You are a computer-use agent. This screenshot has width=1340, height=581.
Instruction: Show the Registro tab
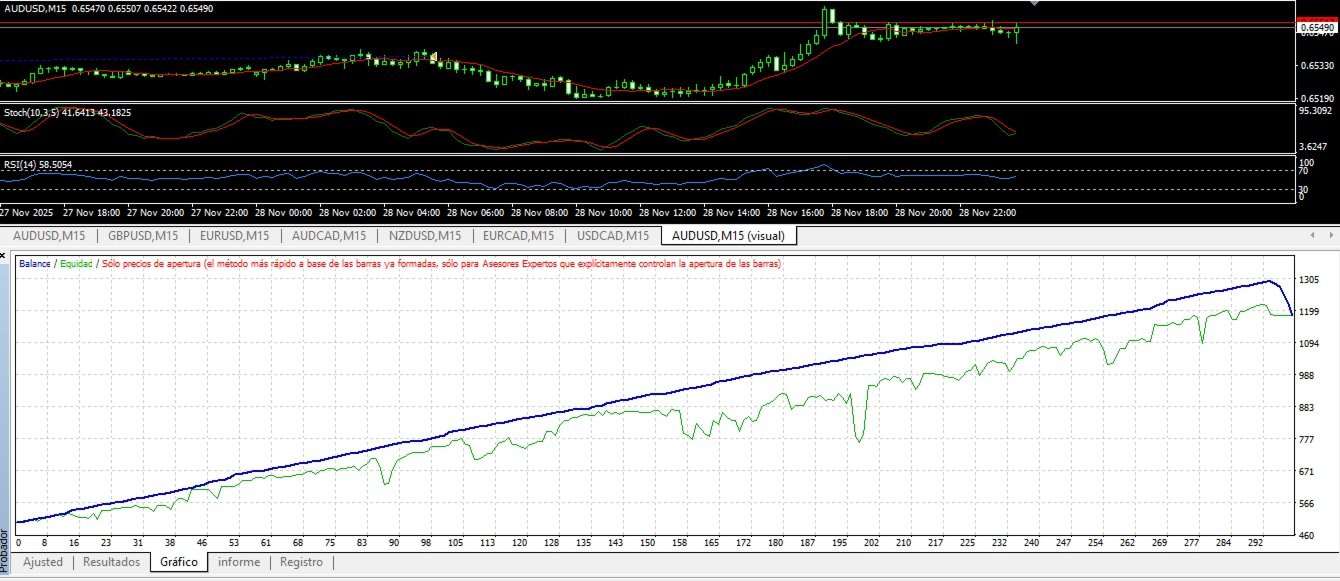(301, 562)
